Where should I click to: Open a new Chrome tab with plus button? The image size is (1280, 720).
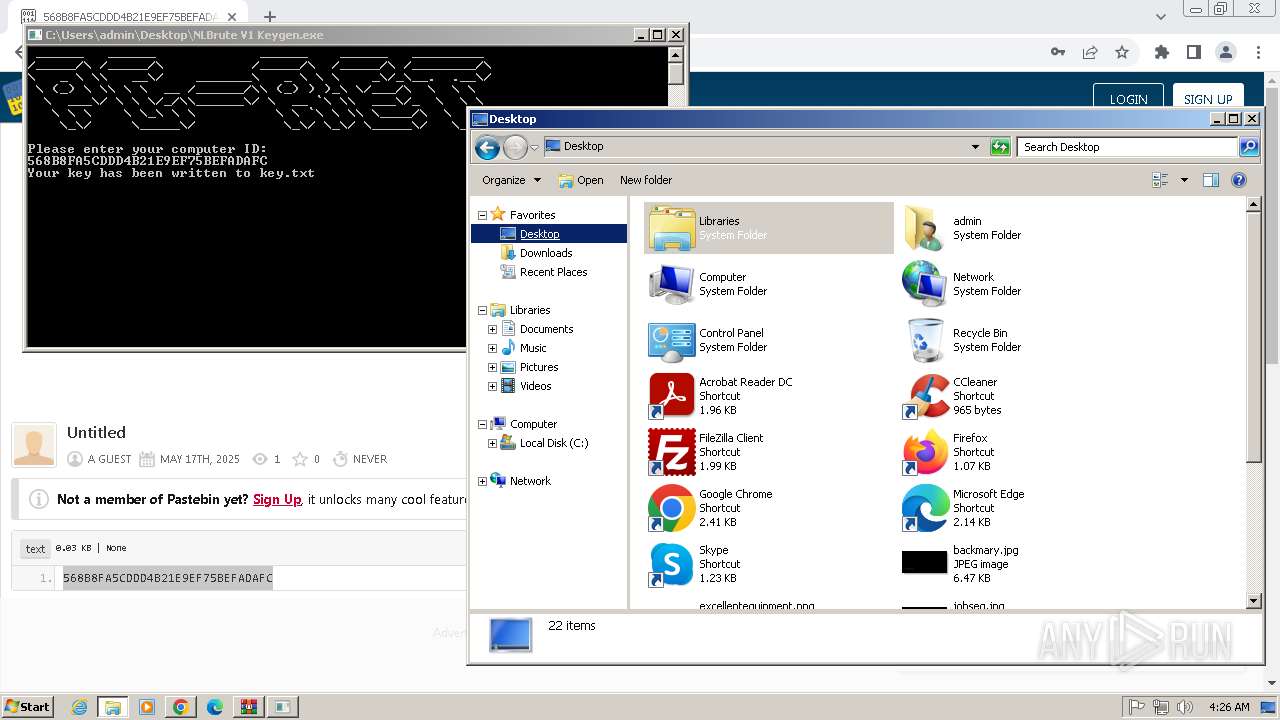270,17
